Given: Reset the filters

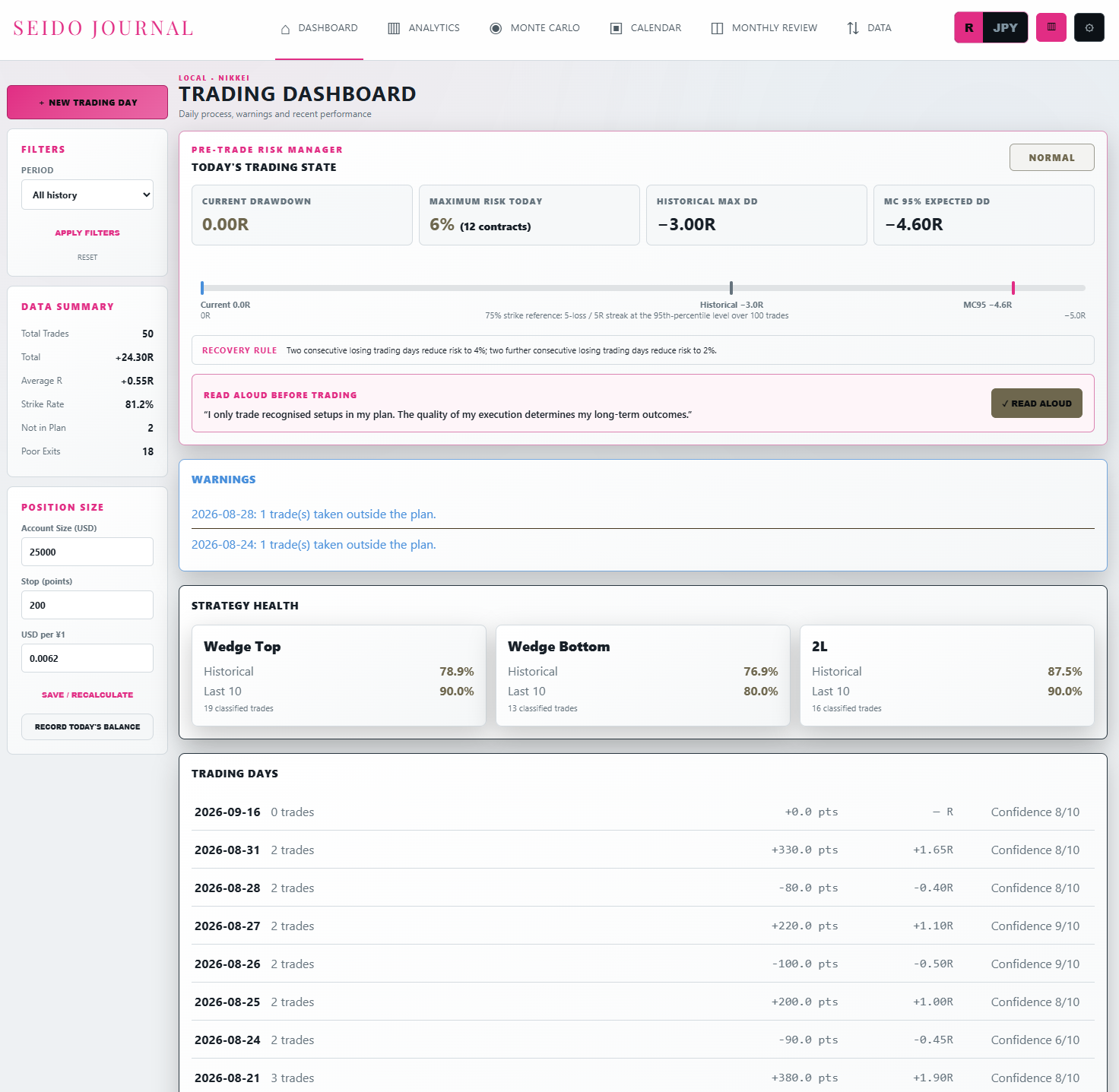Looking at the screenshot, I should click(x=87, y=258).
